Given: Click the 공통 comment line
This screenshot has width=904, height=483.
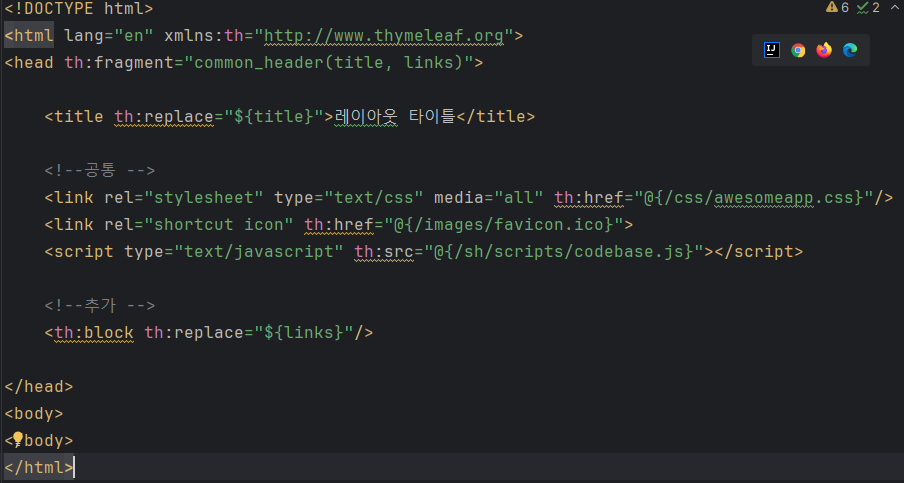Looking at the screenshot, I should (100, 170).
